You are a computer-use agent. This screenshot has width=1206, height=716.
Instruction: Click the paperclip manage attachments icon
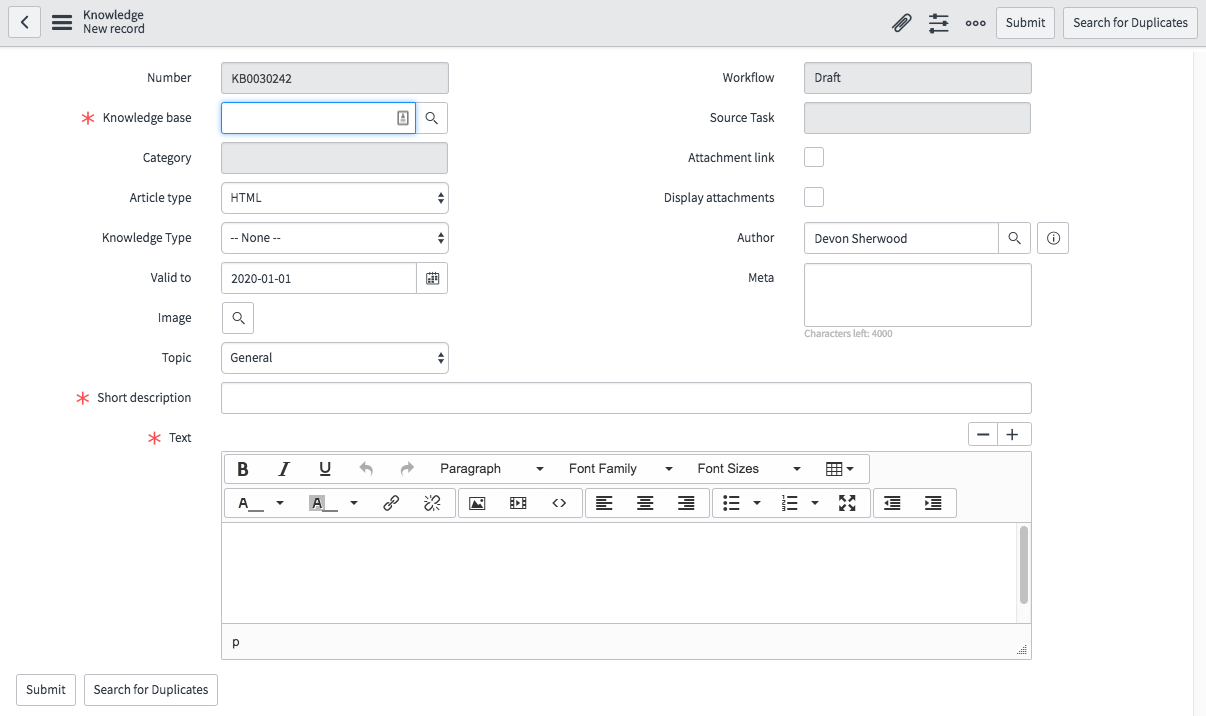tap(901, 23)
